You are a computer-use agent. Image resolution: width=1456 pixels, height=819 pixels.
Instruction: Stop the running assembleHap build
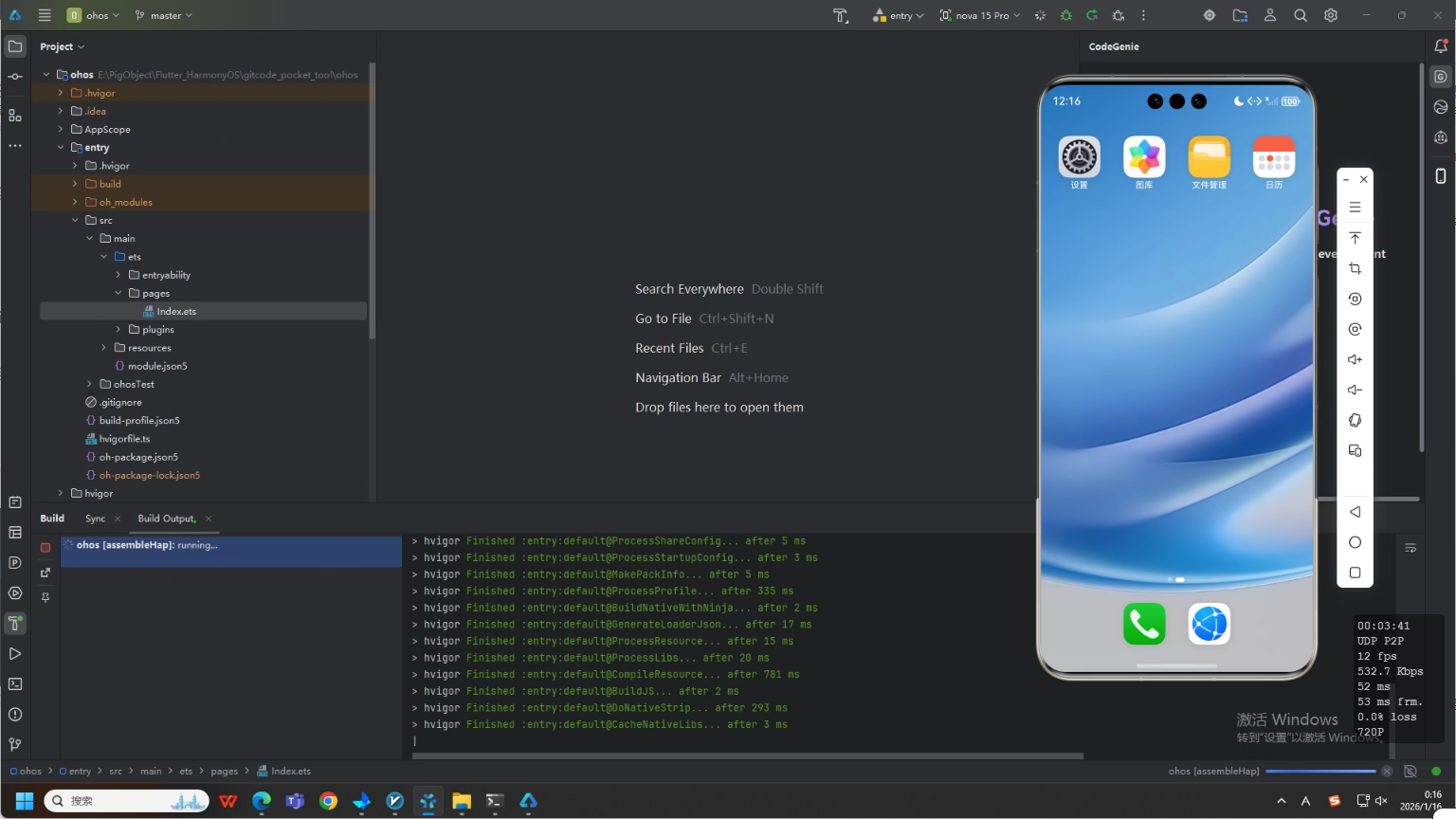45,547
